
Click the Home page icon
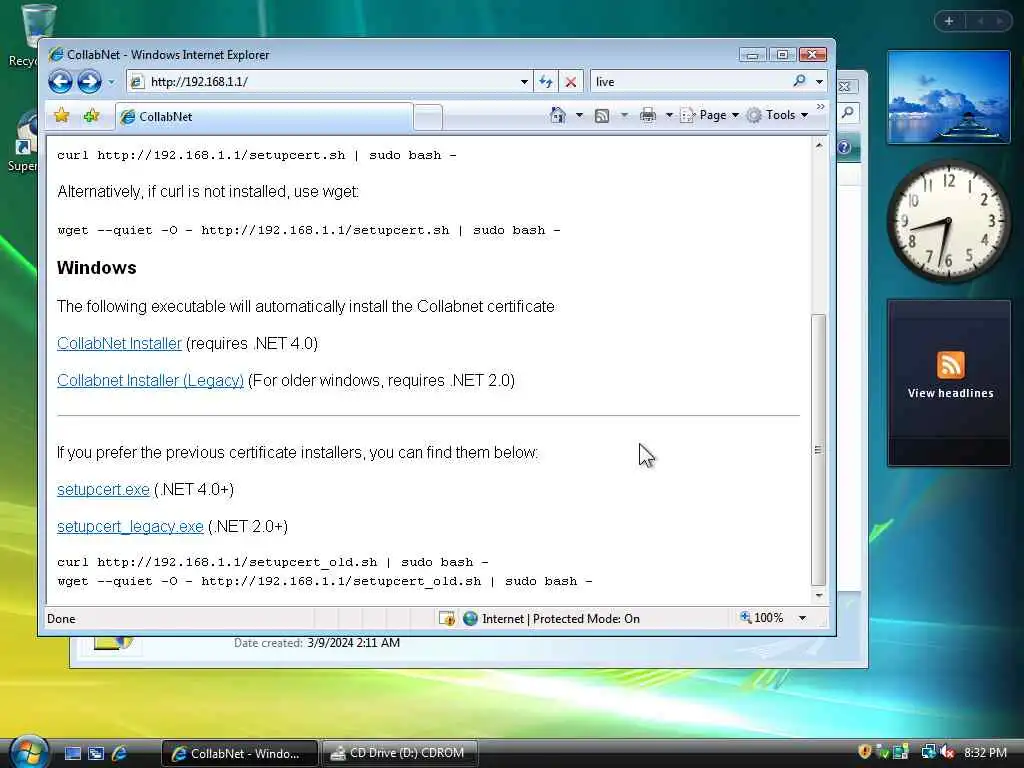[558, 115]
